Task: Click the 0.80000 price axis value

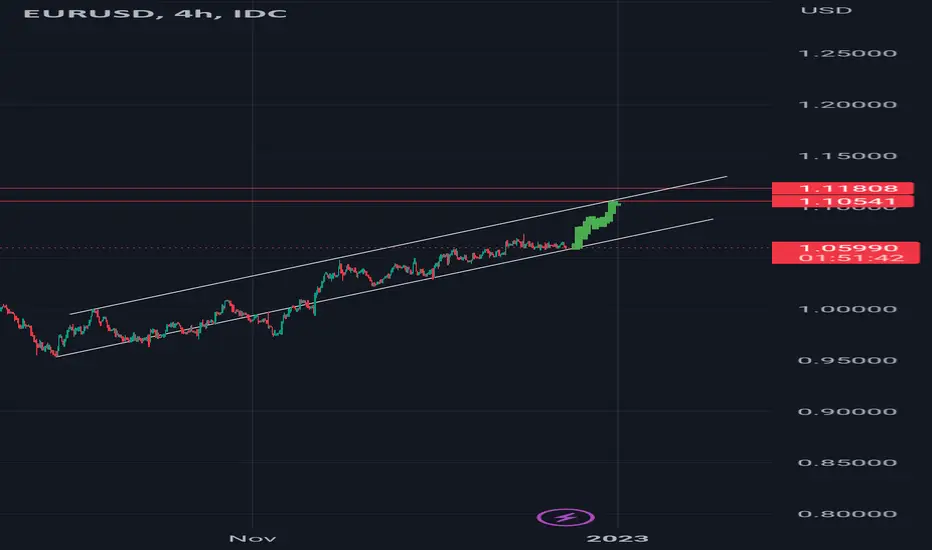Action: tap(848, 514)
